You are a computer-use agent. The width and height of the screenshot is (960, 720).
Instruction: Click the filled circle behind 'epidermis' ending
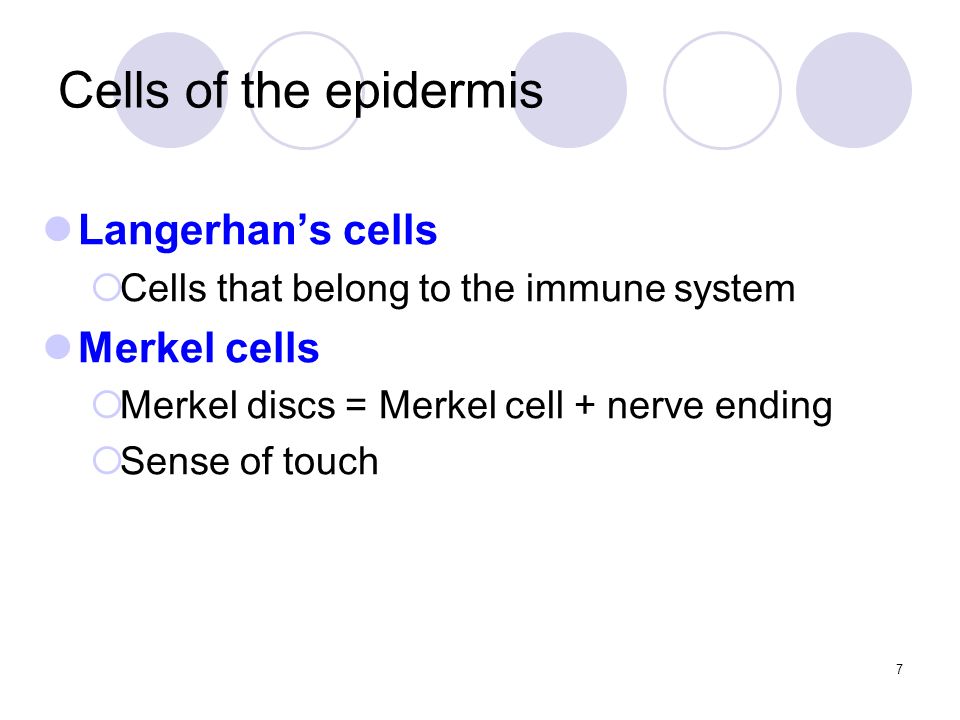569,90
